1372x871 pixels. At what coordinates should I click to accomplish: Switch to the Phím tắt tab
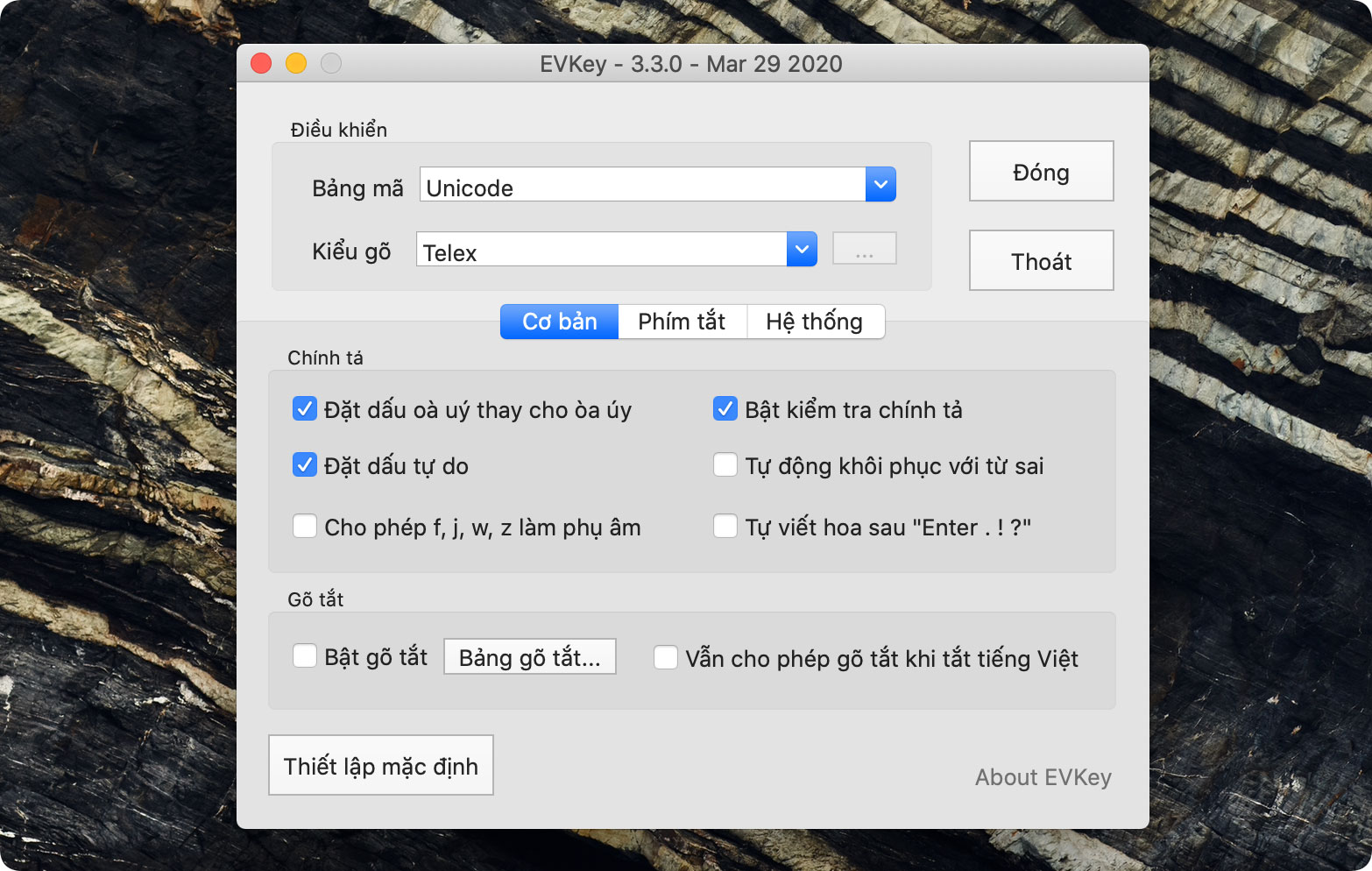[x=682, y=322]
